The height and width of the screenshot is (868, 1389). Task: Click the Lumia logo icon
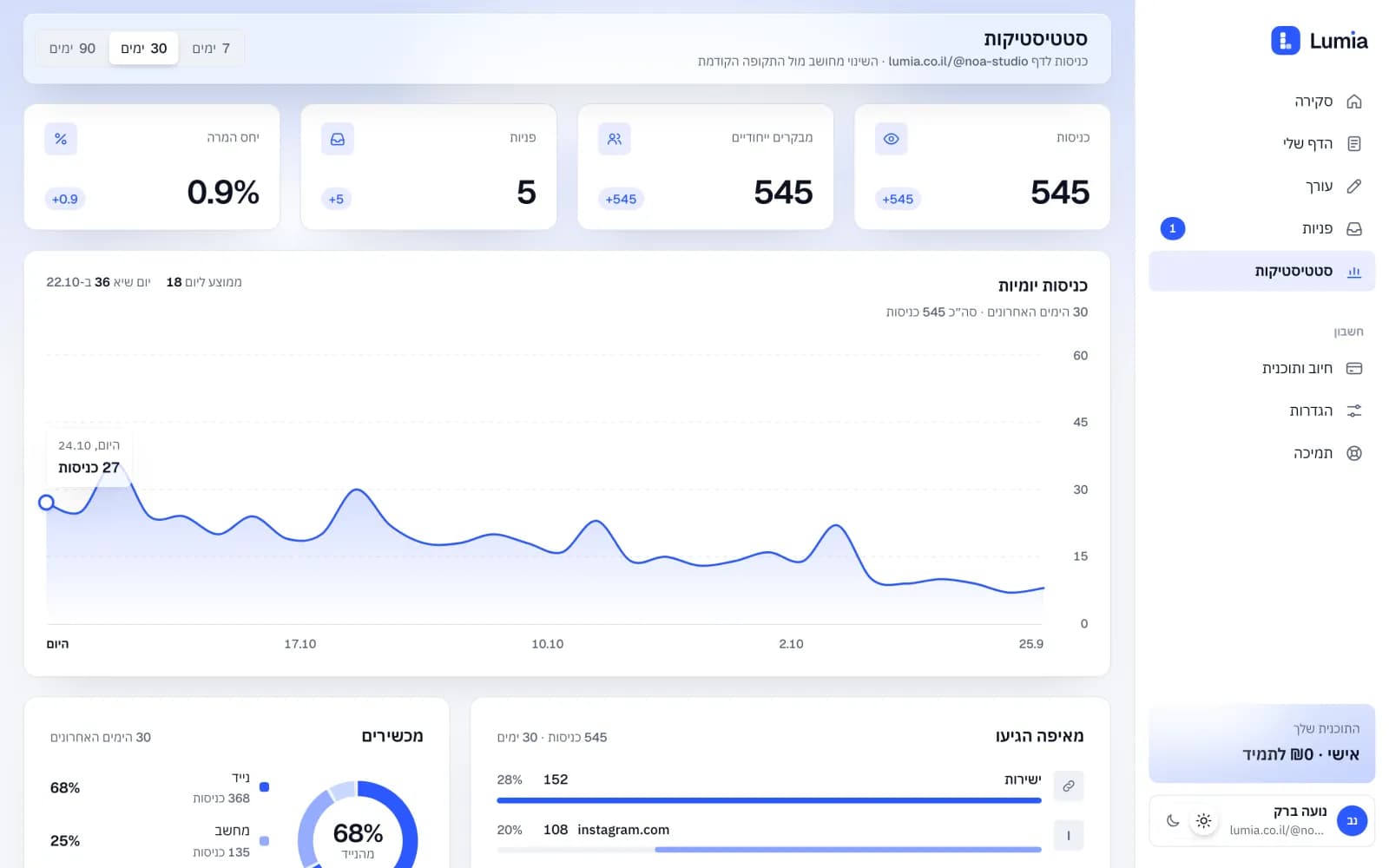click(1285, 40)
